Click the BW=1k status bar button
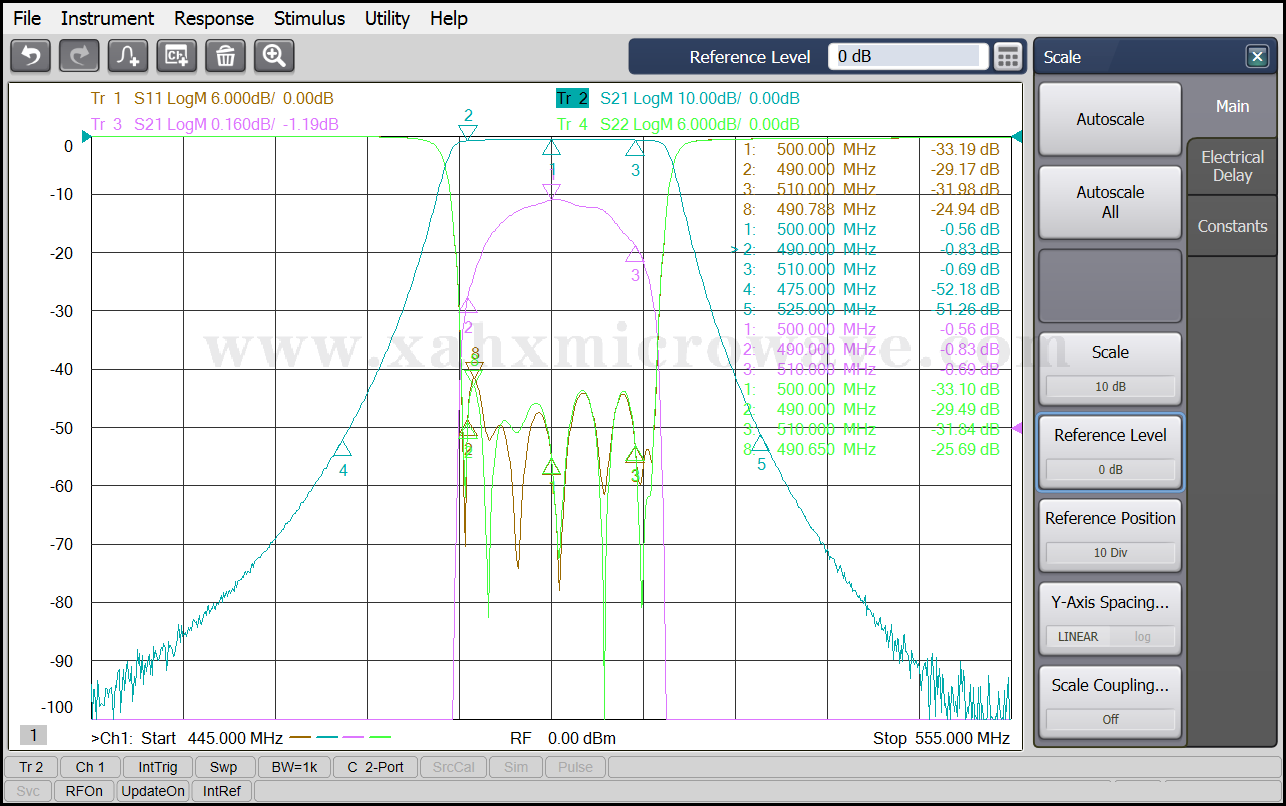The width and height of the screenshot is (1286, 806). coord(294,767)
